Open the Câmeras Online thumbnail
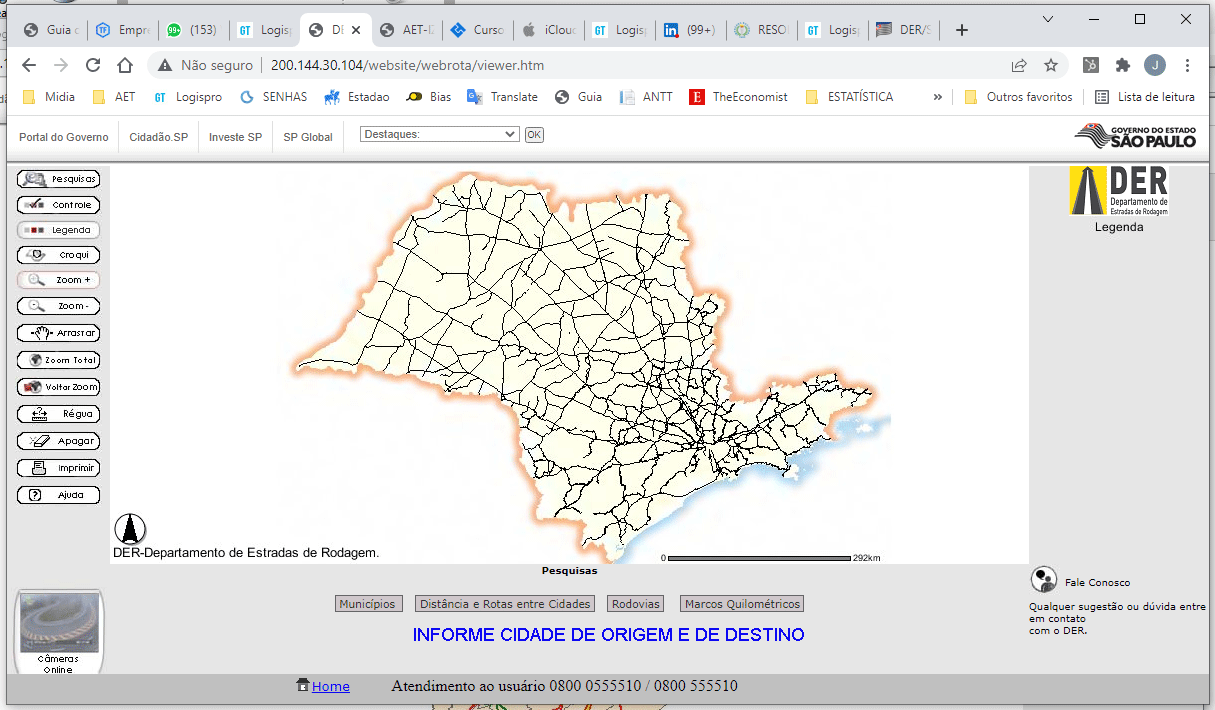Viewport: 1215px width, 710px height. [58, 621]
